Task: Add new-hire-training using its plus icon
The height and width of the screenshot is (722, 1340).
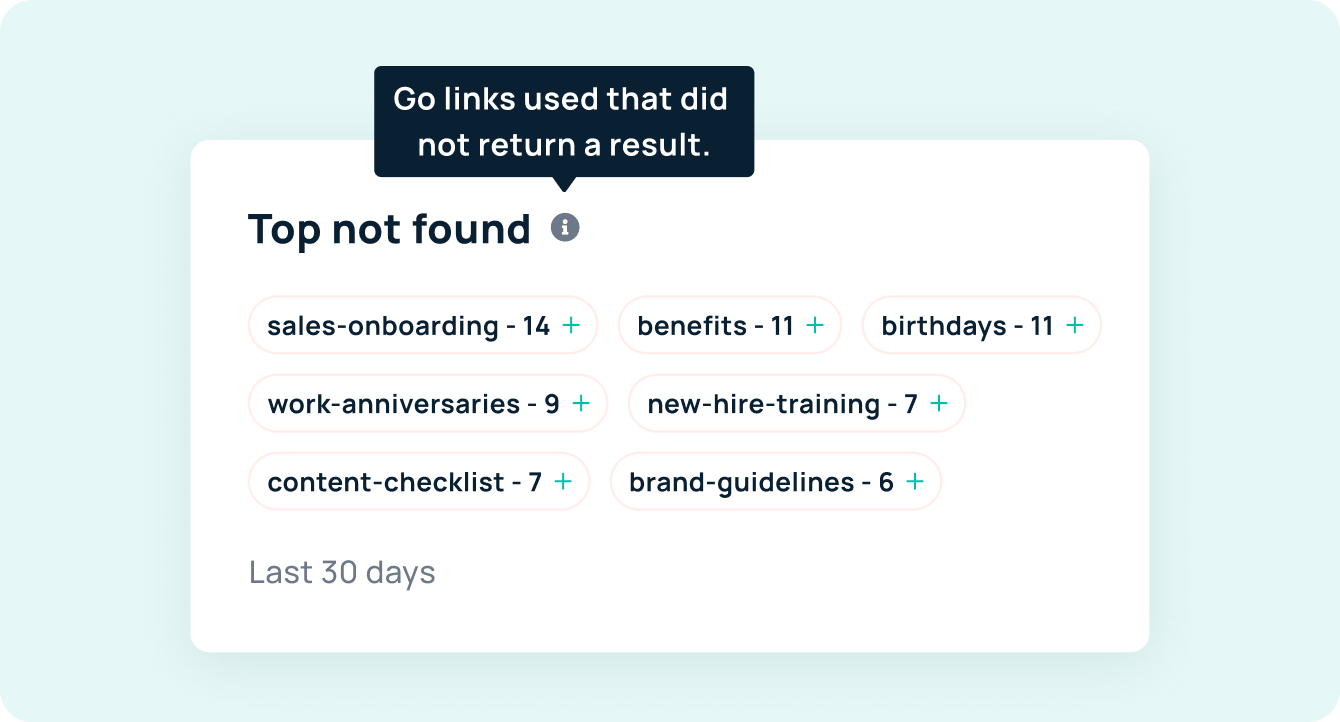Action: (x=939, y=403)
